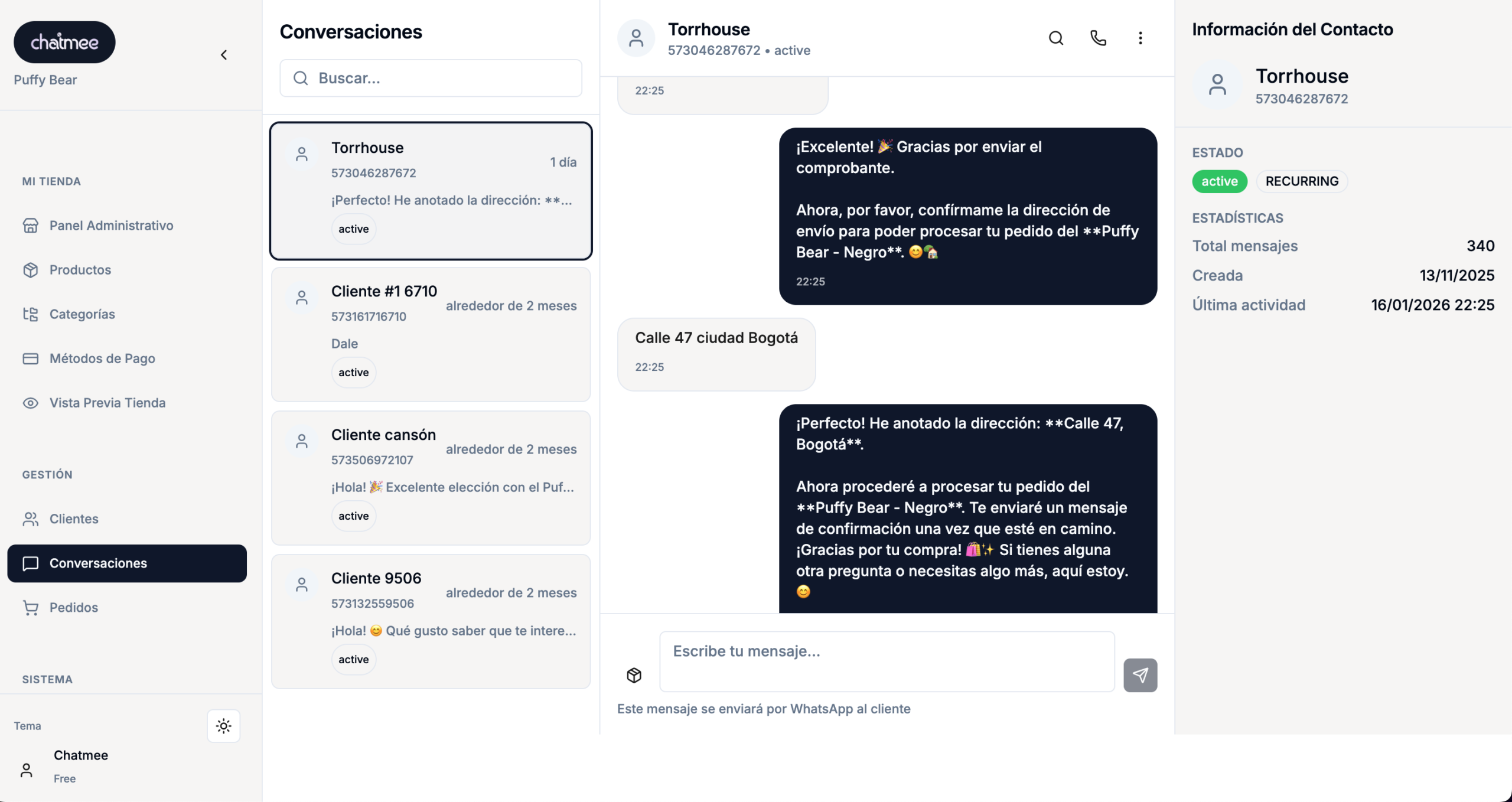This screenshot has width=1512, height=802.
Task: Click the send message paper plane button
Action: (1140, 675)
